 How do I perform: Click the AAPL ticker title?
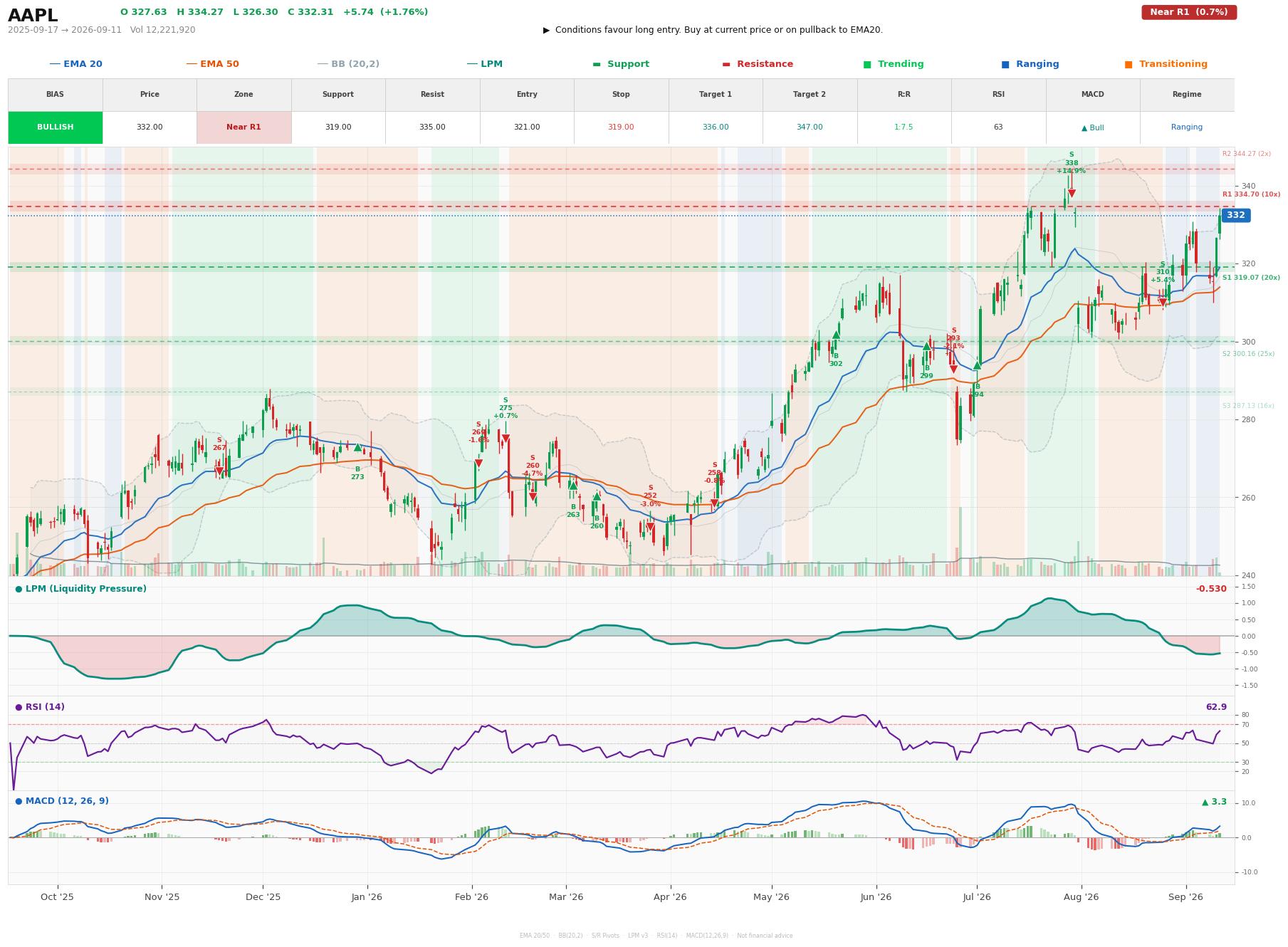(33, 16)
